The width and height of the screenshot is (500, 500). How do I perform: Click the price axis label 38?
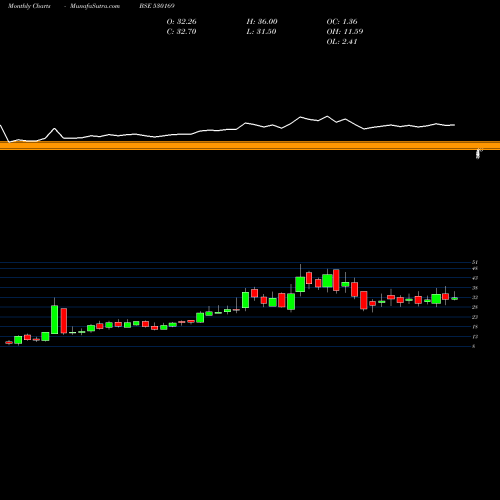point(475,288)
